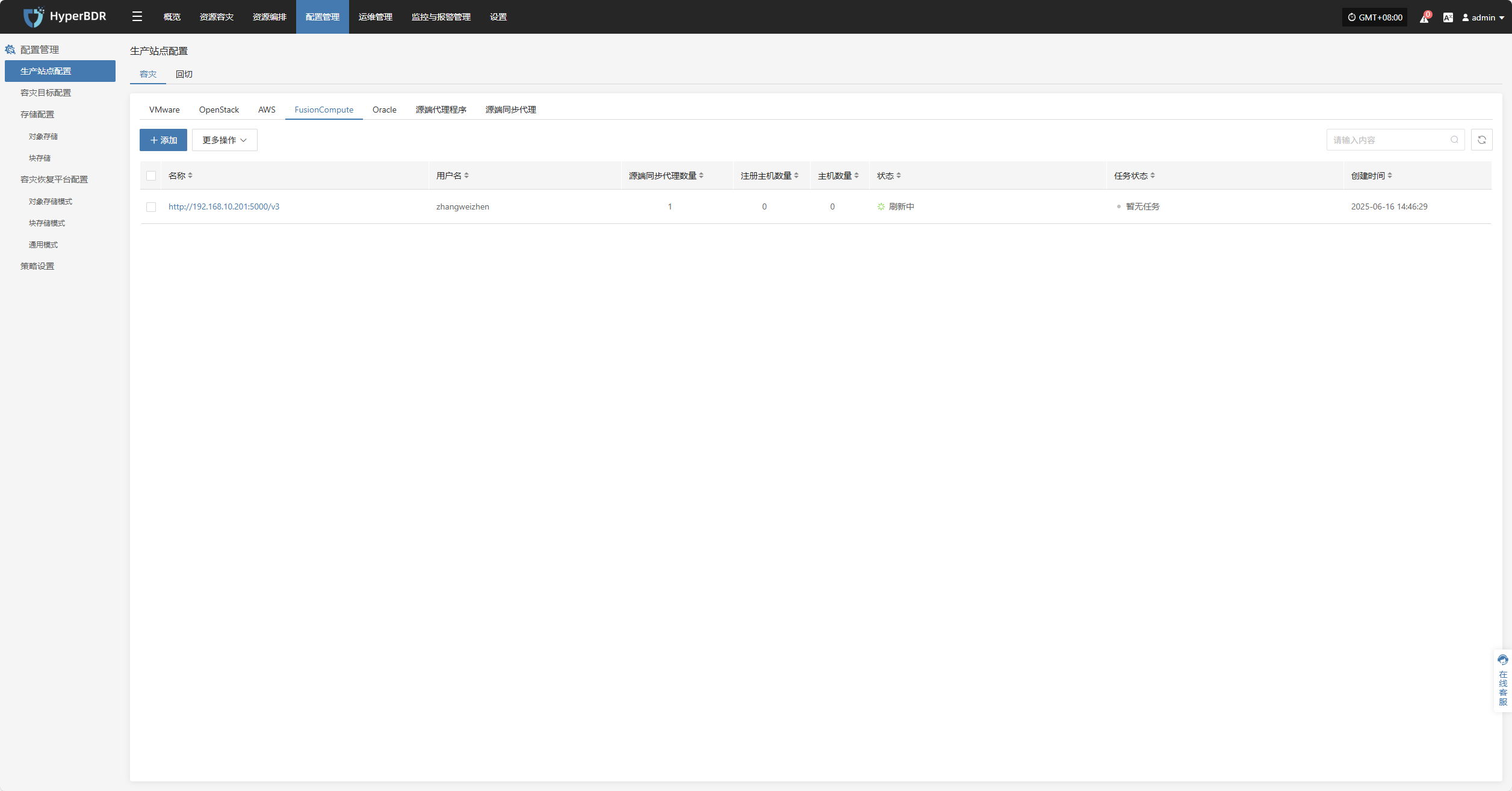Open 监控与报警管理 top menu
Image resolution: width=1512 pixels, height=791 pixels.
point(441,17)
